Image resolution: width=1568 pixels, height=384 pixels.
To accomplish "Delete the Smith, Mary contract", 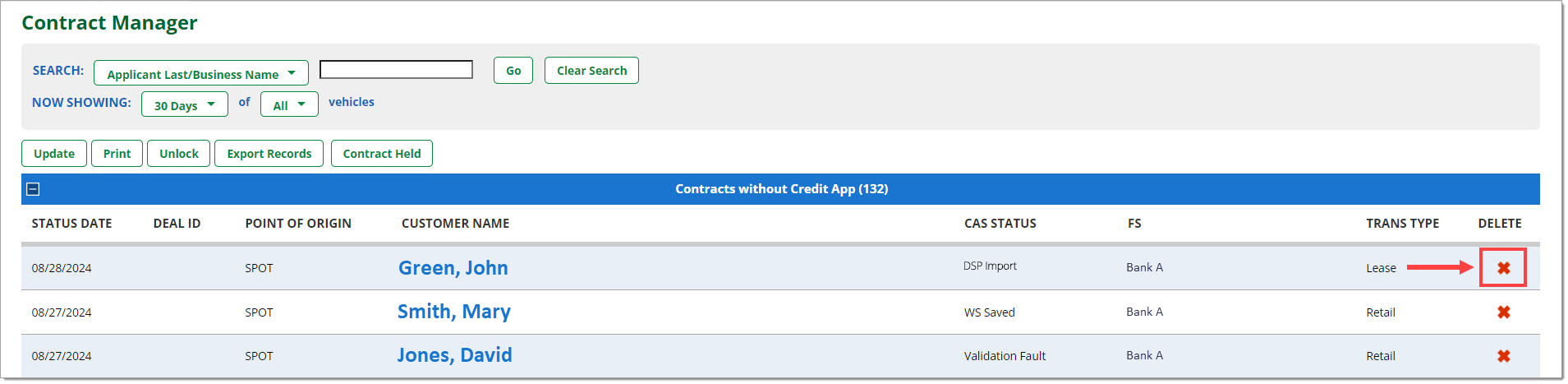I will pos(1503,312).
